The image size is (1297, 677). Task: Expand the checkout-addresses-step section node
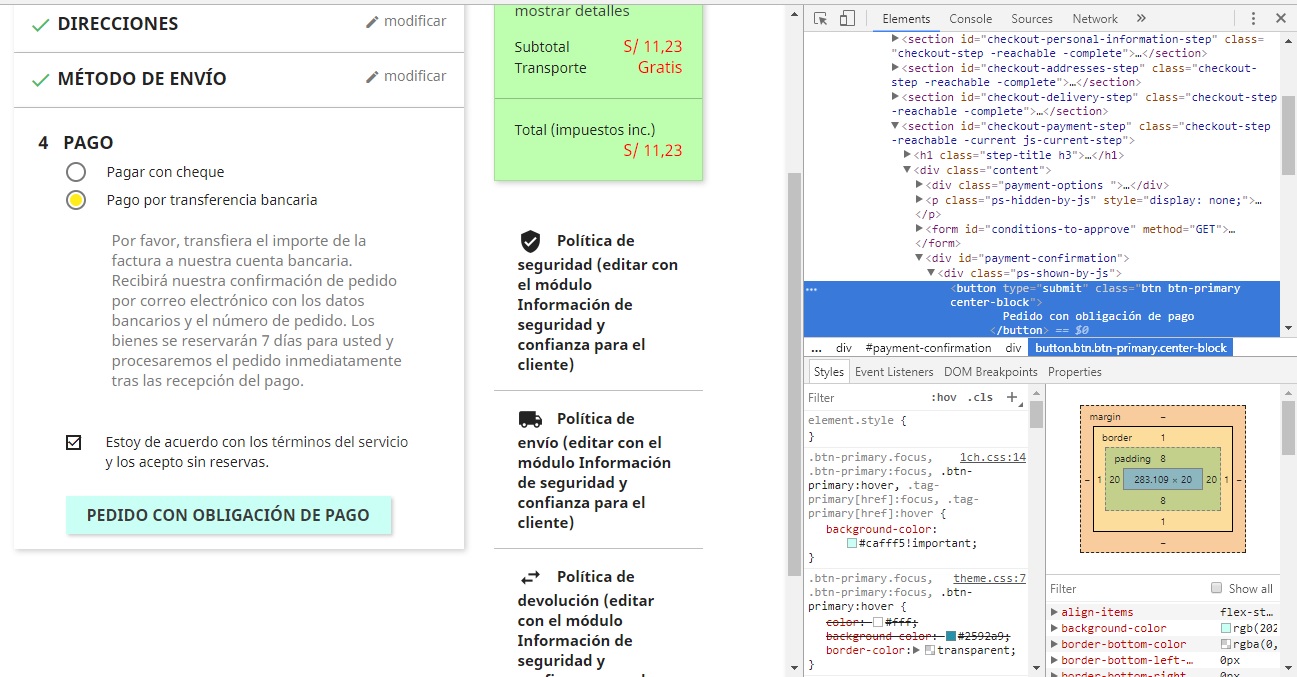pyautogui.click(x=896, y=68)
